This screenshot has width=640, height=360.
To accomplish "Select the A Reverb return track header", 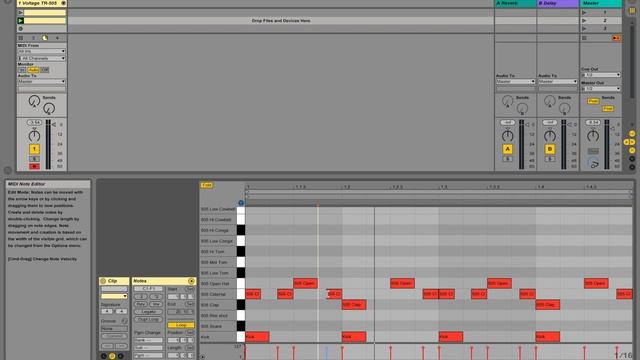I will pyautogui.click(x=516, y=3).
